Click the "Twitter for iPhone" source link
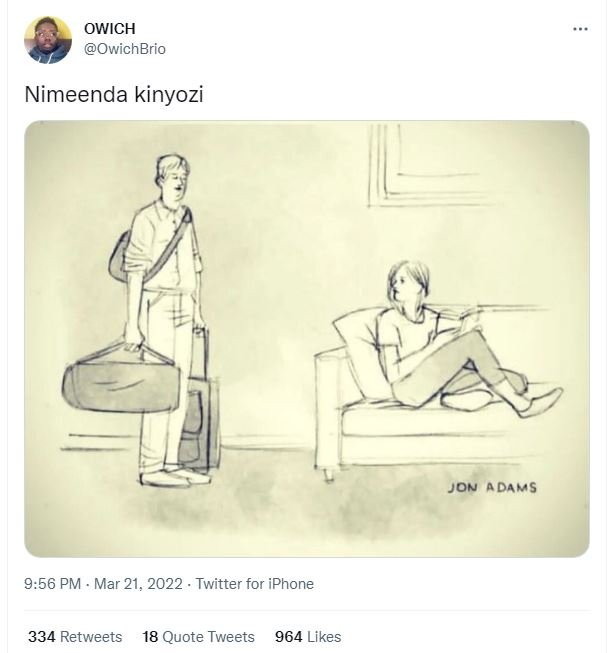Screen dimensions: 611x653 (254, 584)
